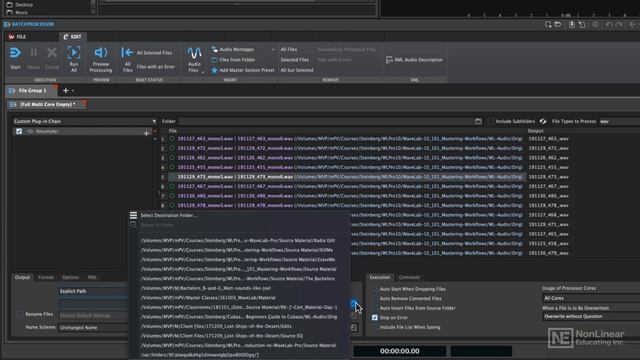Click the save icon in title bar
The height and width of the screenshot is (360, 640).
coord(572,24)
